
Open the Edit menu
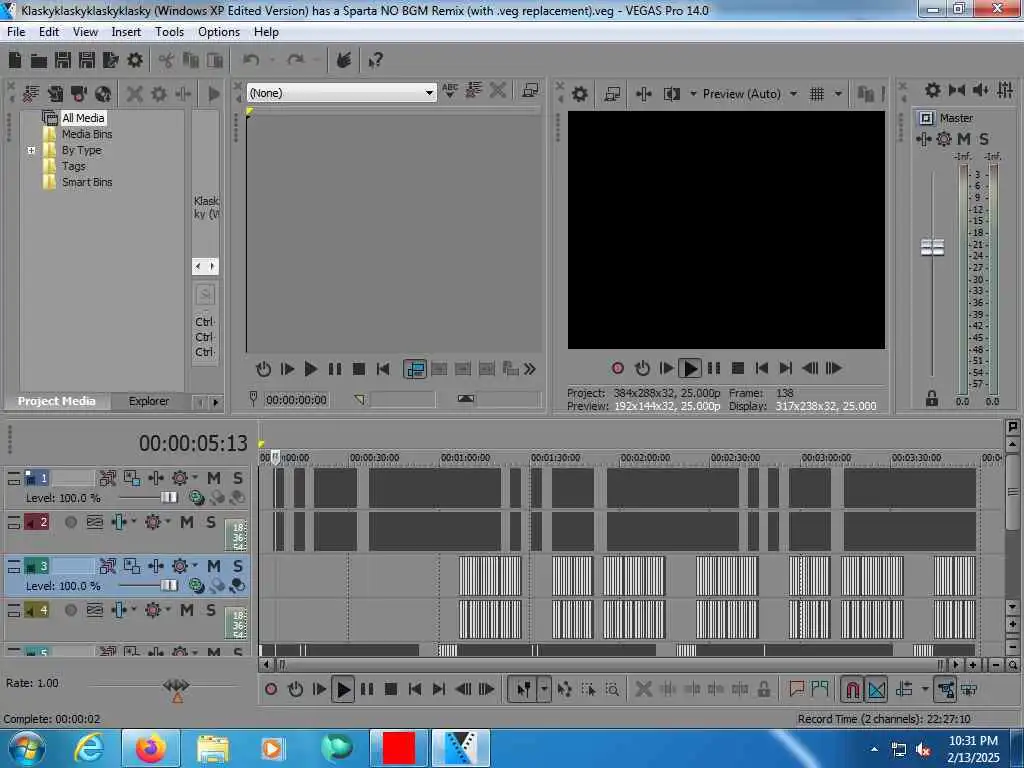point(49,32)
